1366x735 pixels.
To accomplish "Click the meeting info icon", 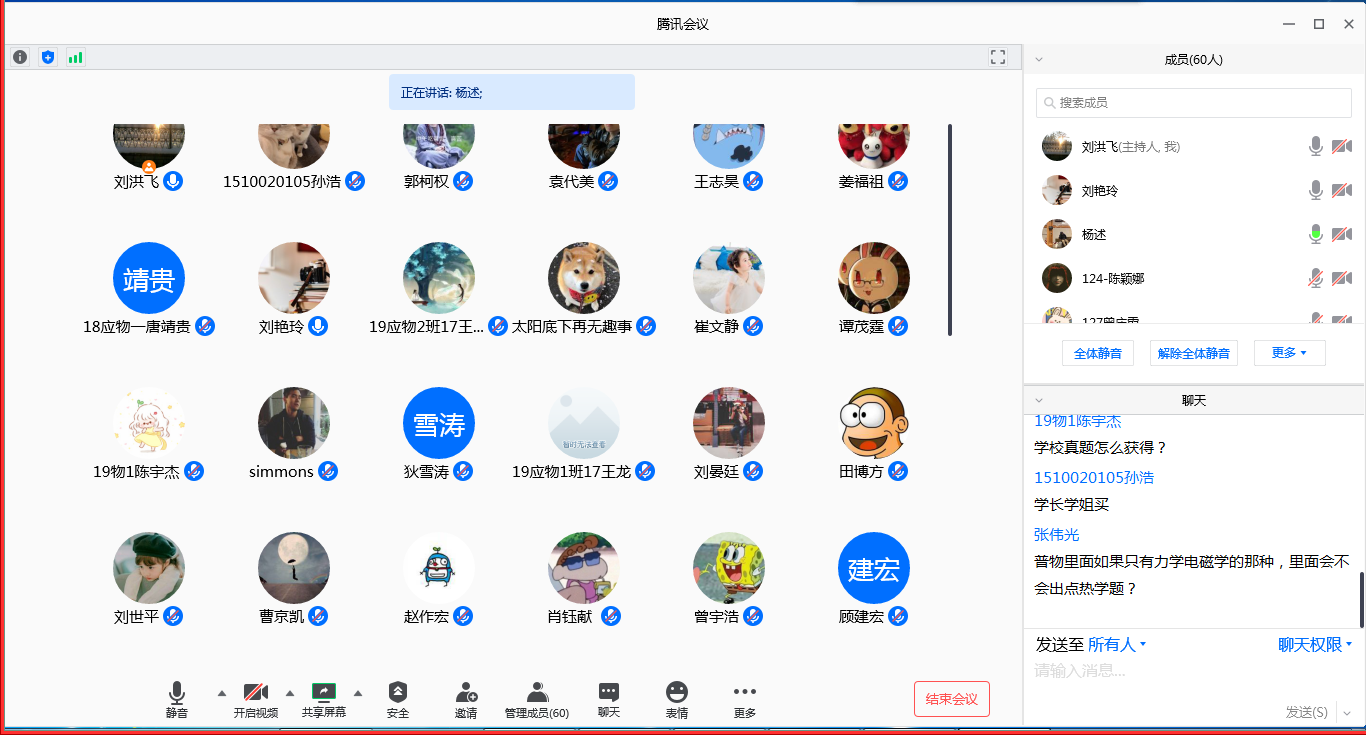I will coord(20,57).
